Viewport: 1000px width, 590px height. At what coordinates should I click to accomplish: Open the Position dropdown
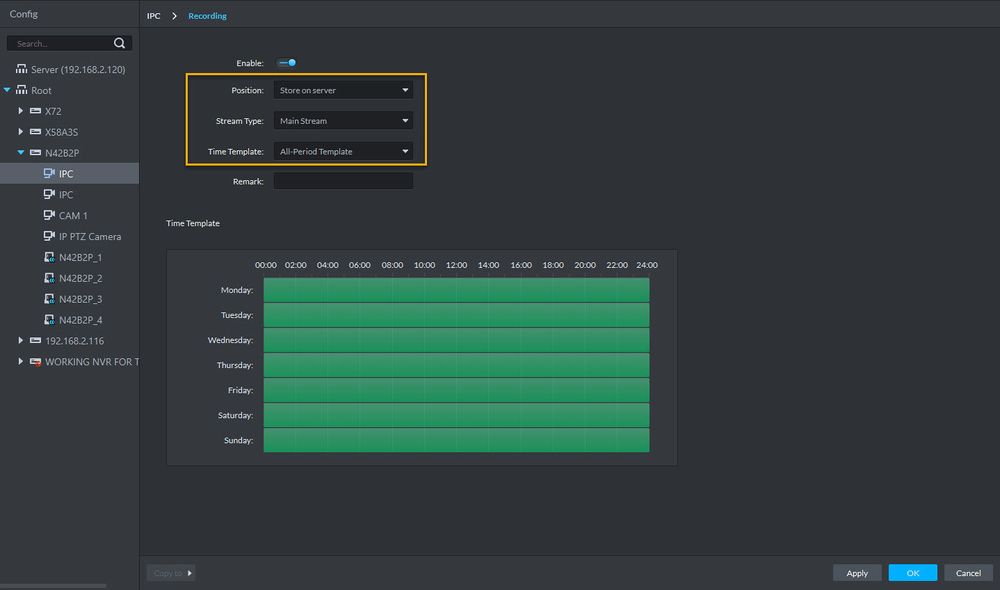coord(343,90)
